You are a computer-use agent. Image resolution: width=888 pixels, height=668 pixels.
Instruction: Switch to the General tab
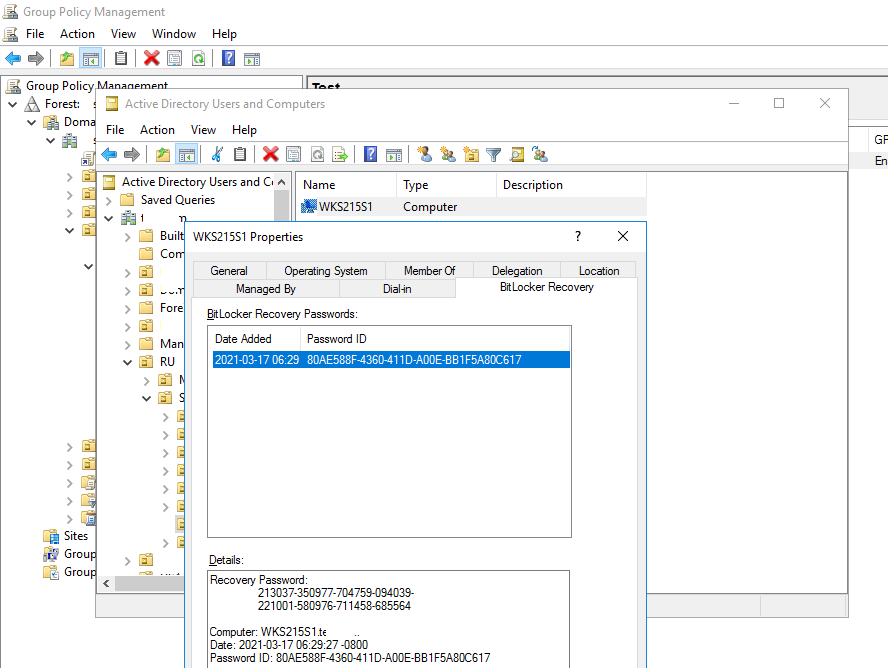229,271
